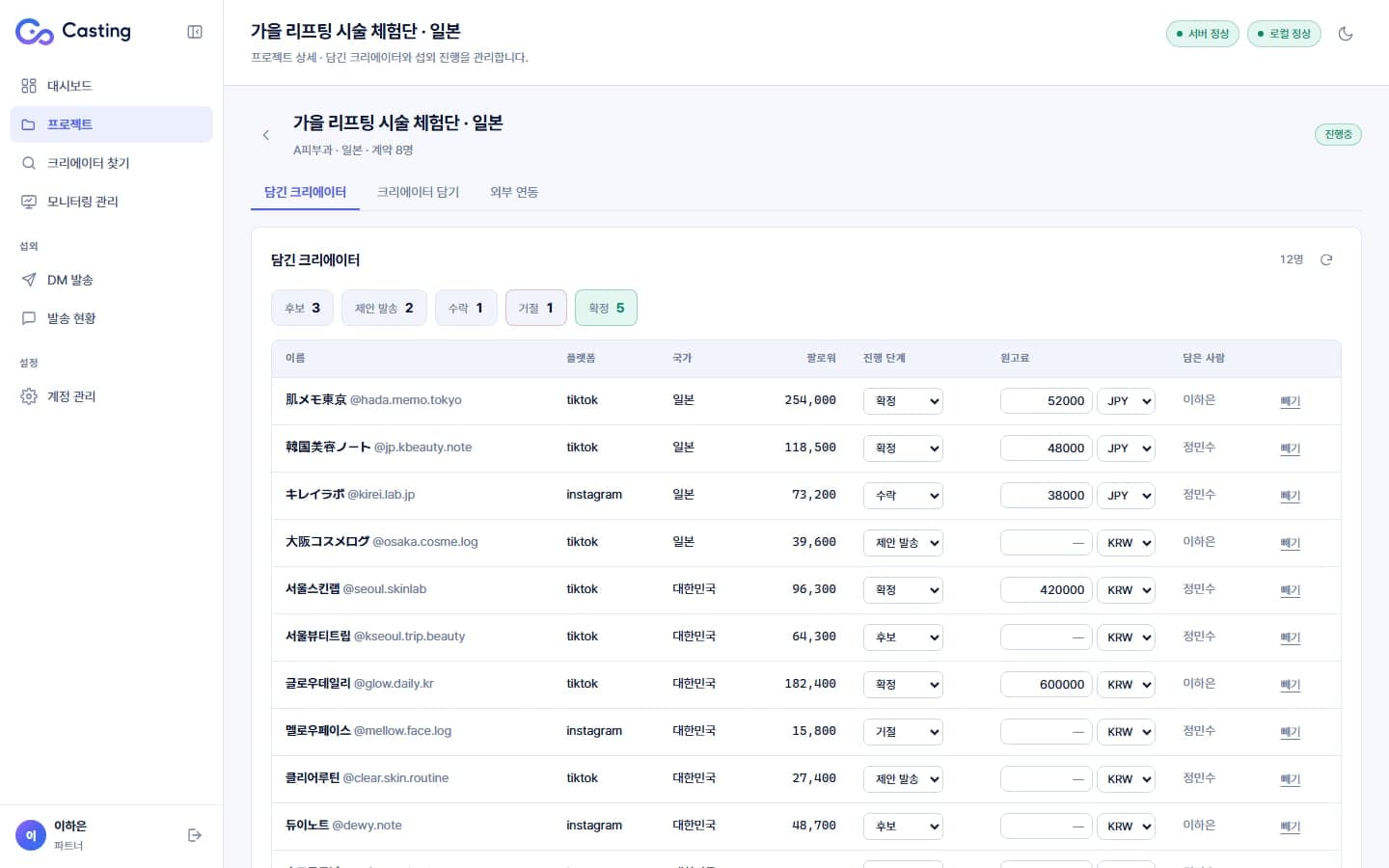Click the Casting logo icon
Viewport: 1389px width, 868px height.
35,32
